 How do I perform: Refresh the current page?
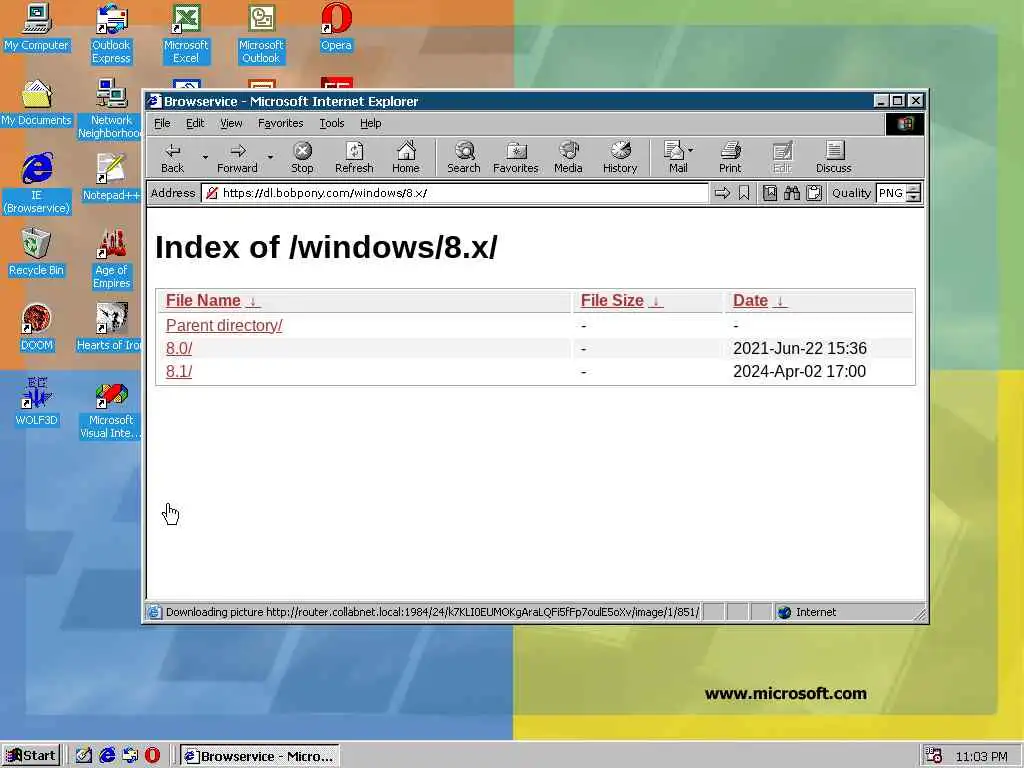[x=354, y=157]
